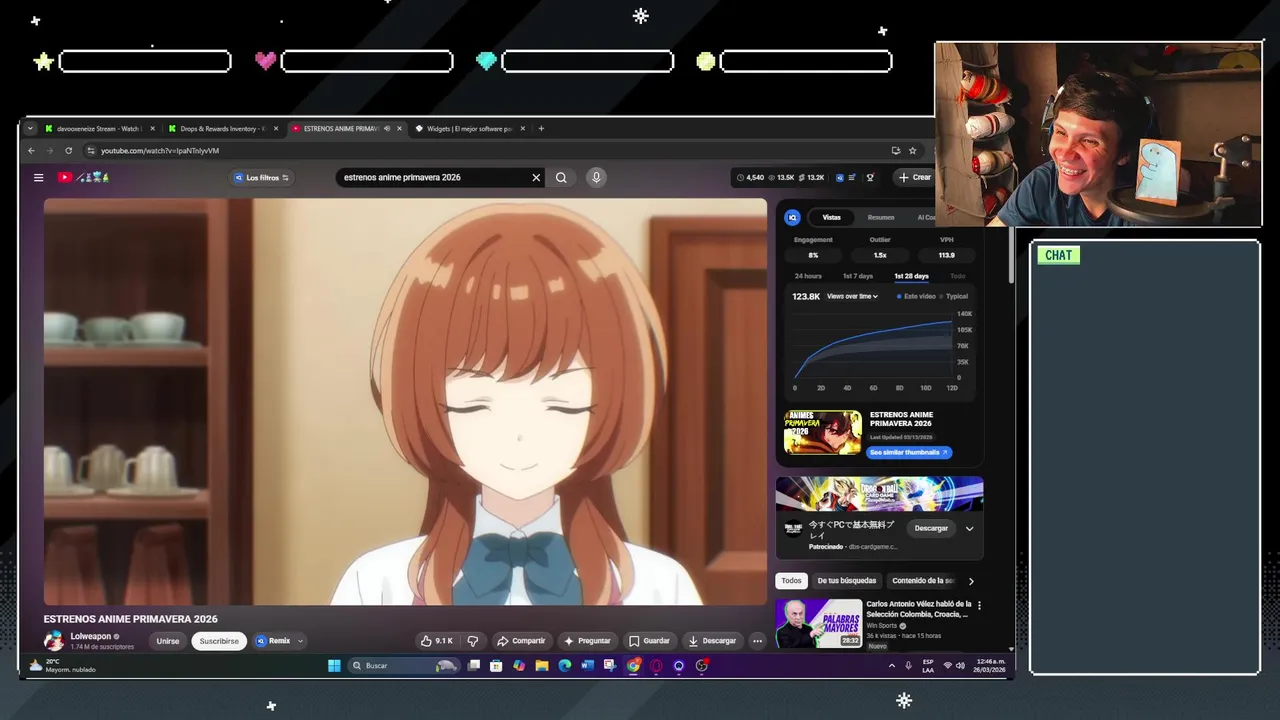
Task: Click the Dragon Ball ad banner
Action: (x=880, y=494)
